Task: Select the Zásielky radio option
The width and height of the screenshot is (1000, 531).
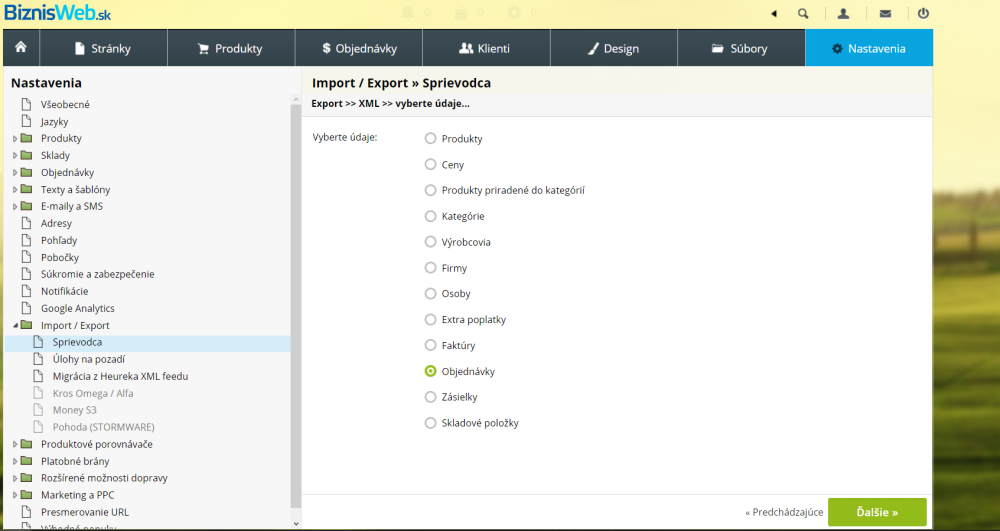Action: [x=430, y=396]
